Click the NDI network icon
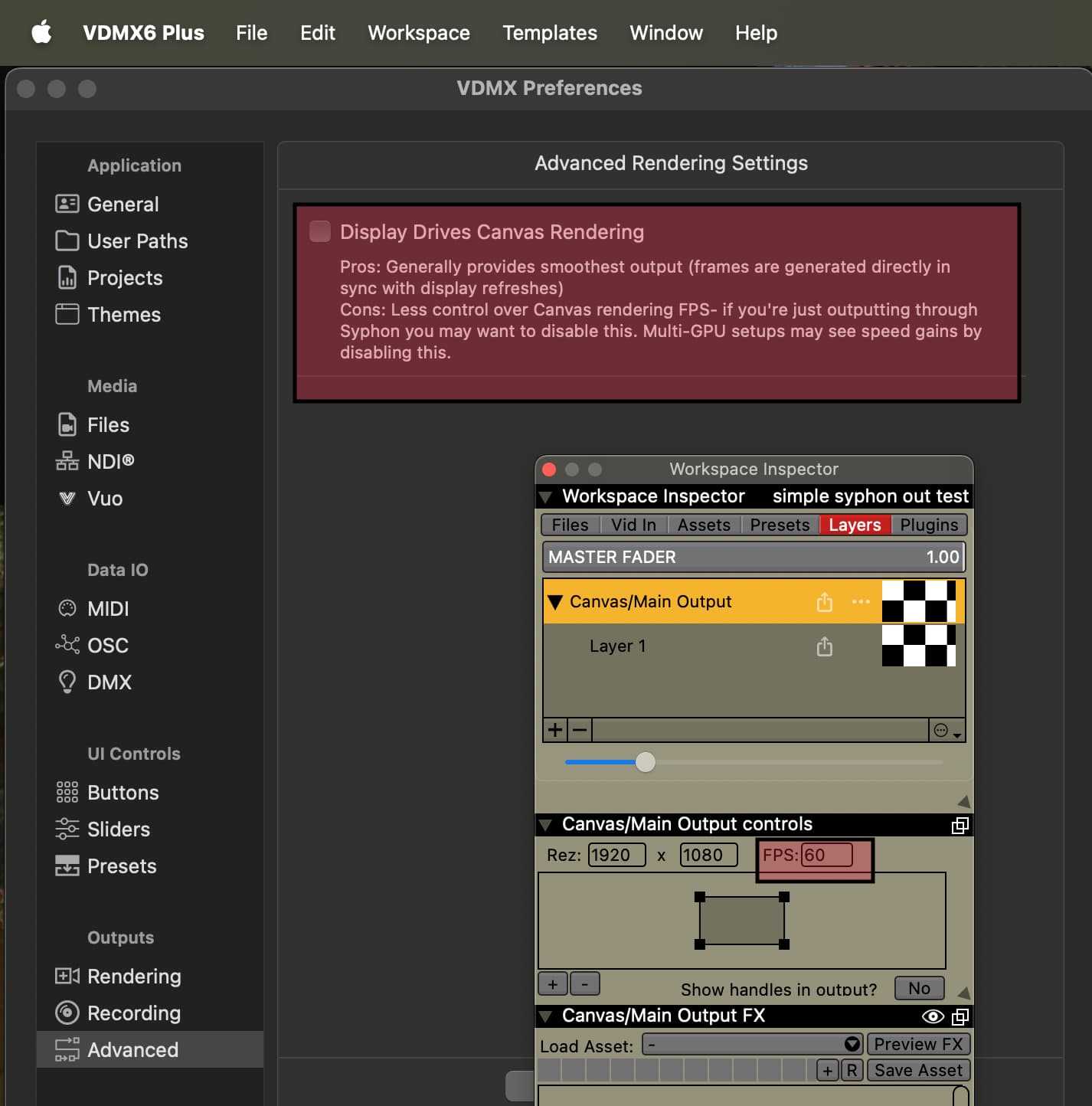The width and height of the screenshot is (1092, 1106). coord(67,461)
